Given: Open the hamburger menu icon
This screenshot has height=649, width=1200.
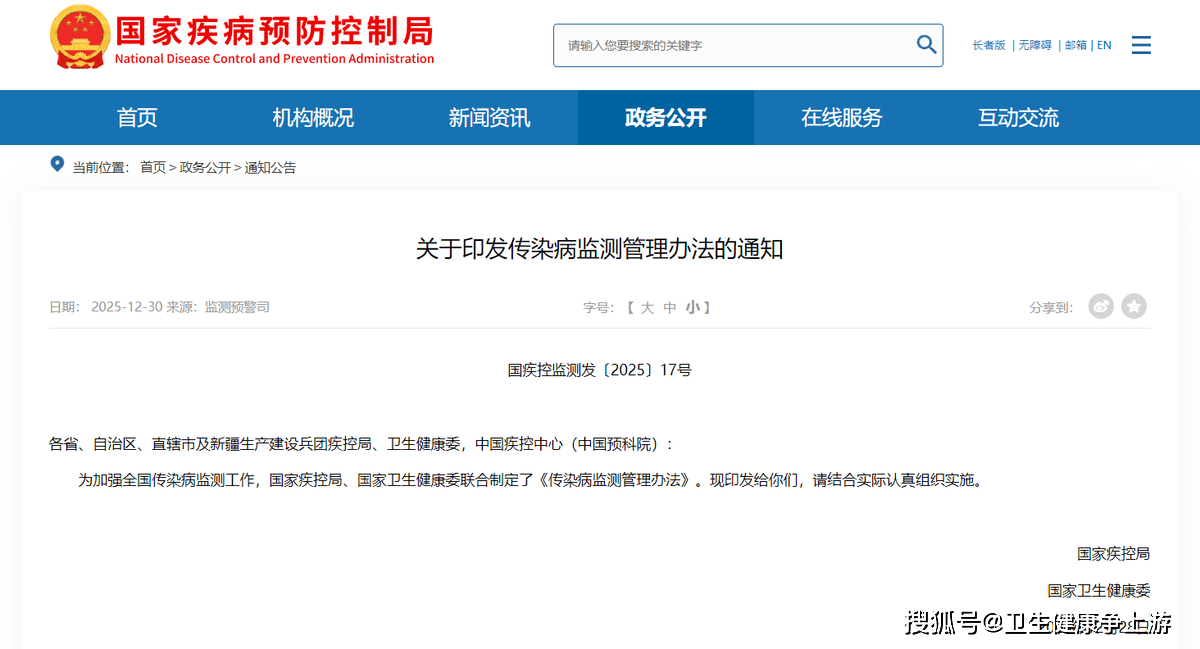Looking at the screenshot, I should pos(1141,45).
